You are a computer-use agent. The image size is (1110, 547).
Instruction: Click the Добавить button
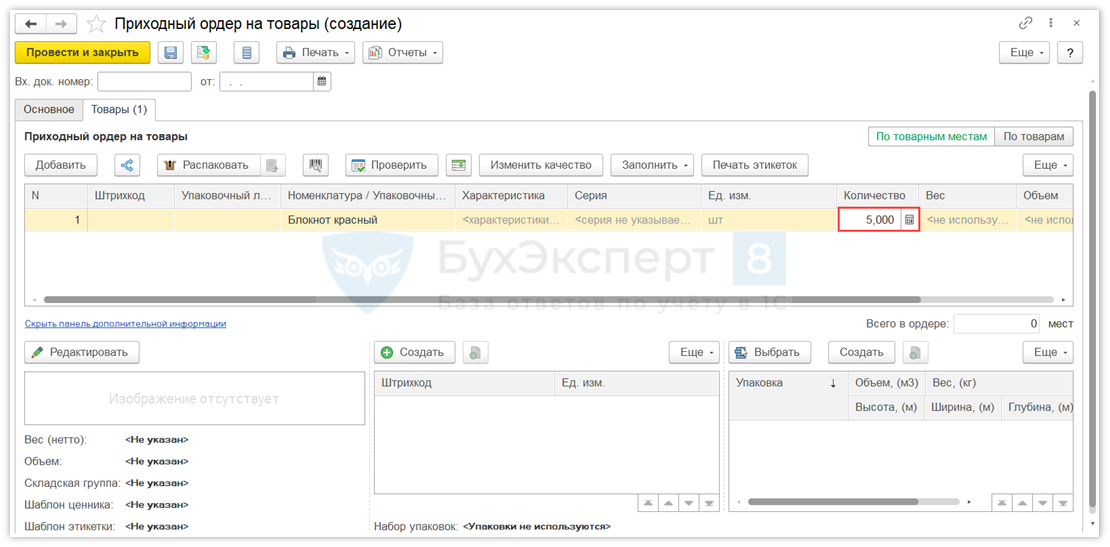click(61, 165)
